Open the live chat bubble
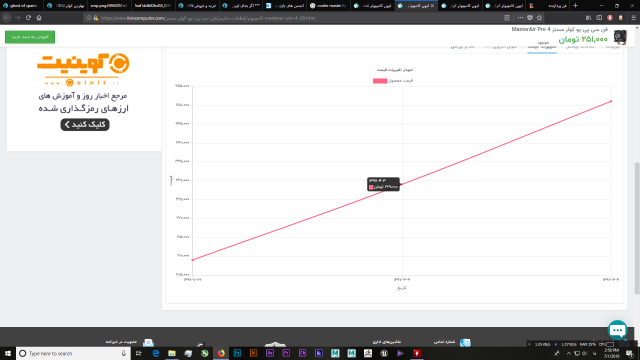The image size is (640, 360). [x=618, y=330]
